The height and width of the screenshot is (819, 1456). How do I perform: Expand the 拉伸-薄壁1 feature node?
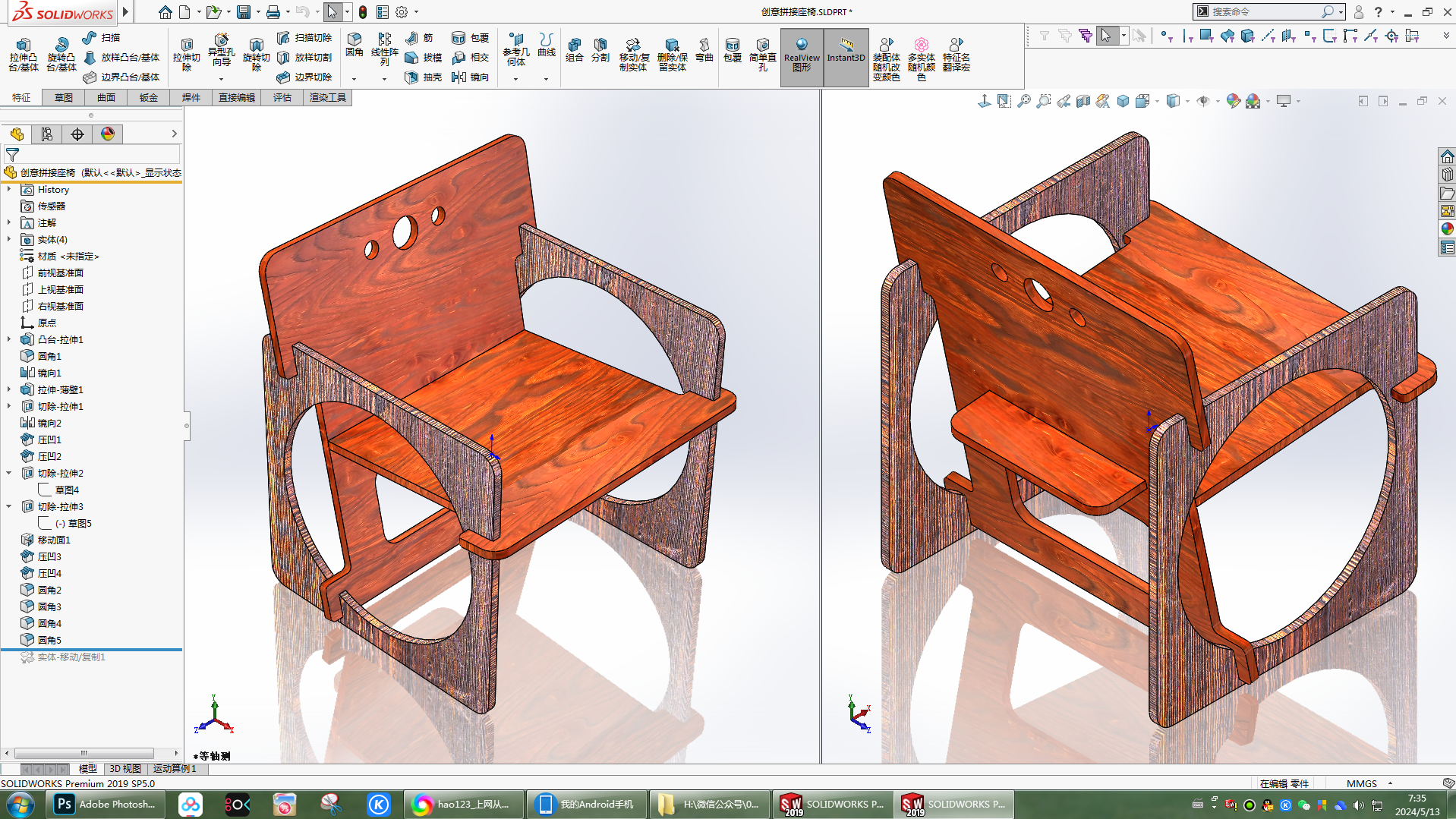tap(9, 390)
